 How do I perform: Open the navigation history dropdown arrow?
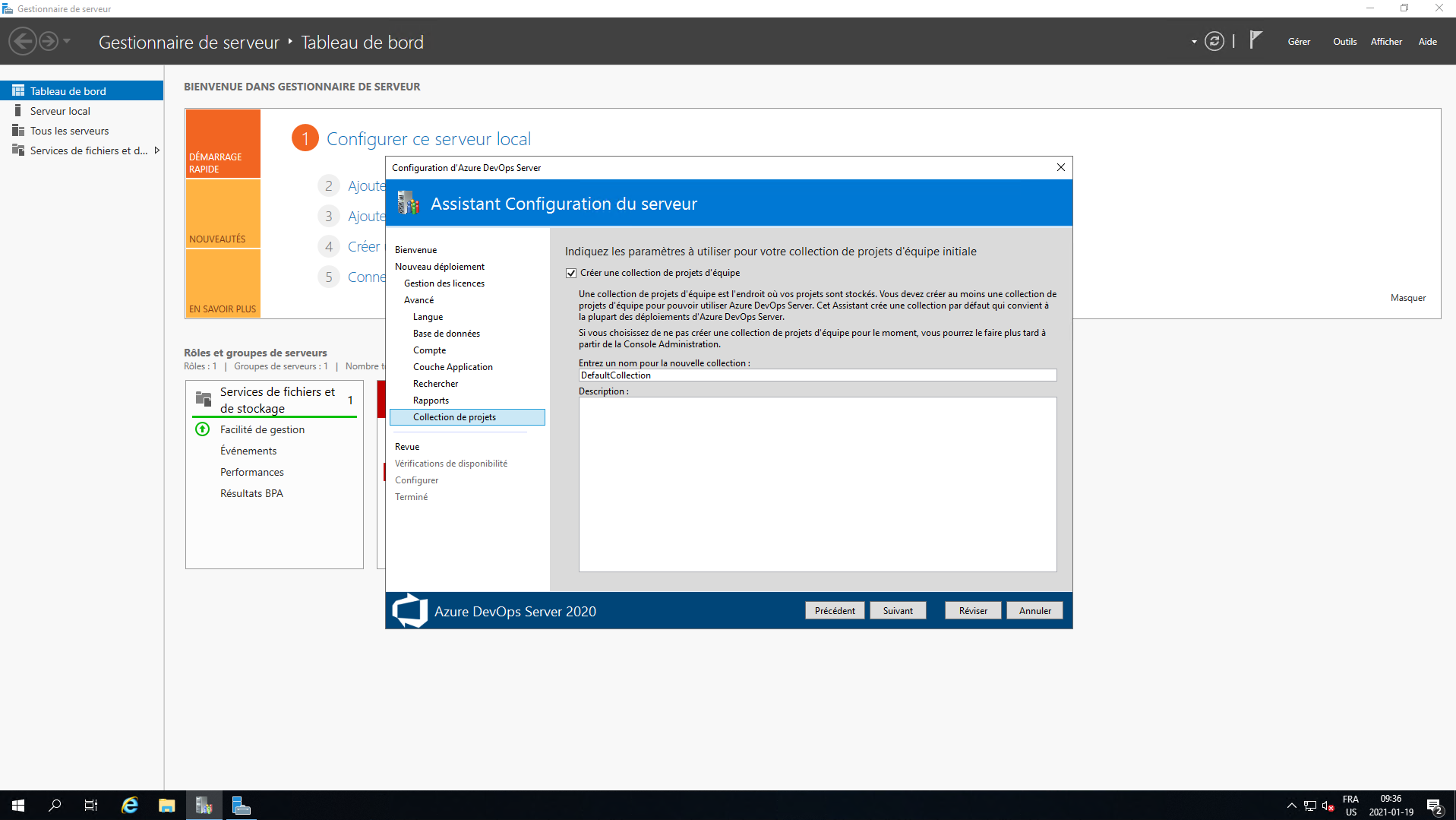coord(67,42)
